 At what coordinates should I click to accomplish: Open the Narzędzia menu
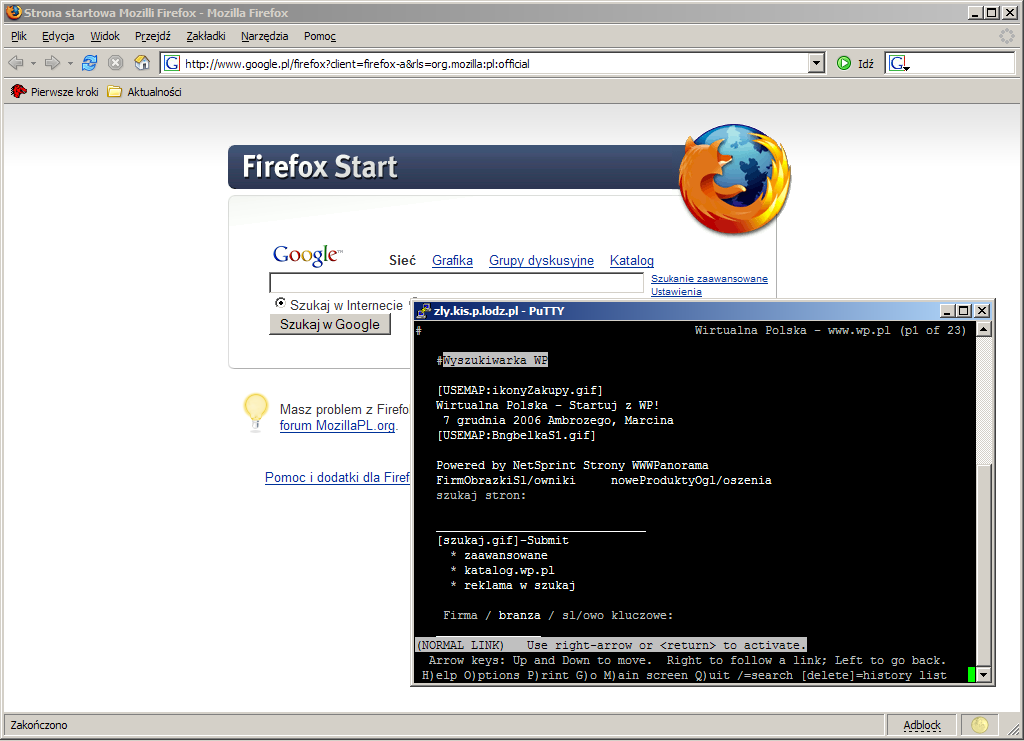264,36
